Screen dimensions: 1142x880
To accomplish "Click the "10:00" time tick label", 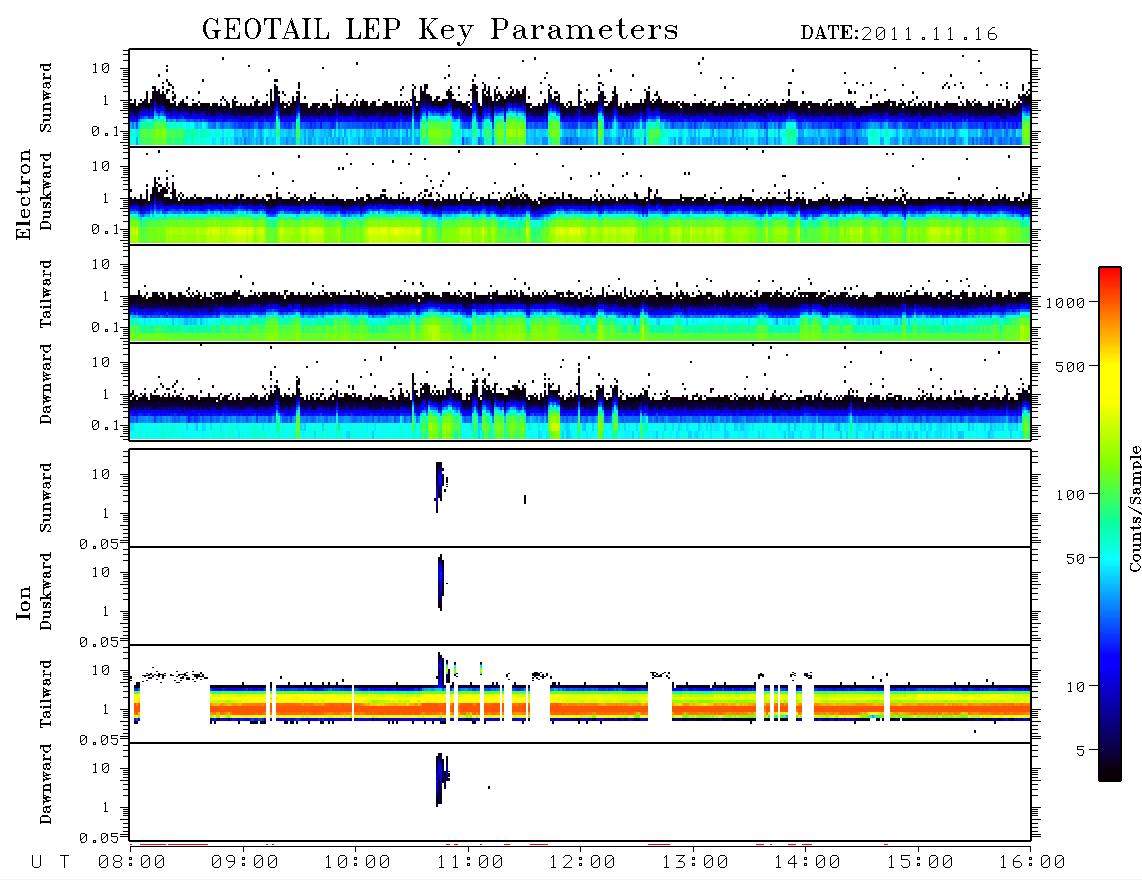I will [357, 862].
